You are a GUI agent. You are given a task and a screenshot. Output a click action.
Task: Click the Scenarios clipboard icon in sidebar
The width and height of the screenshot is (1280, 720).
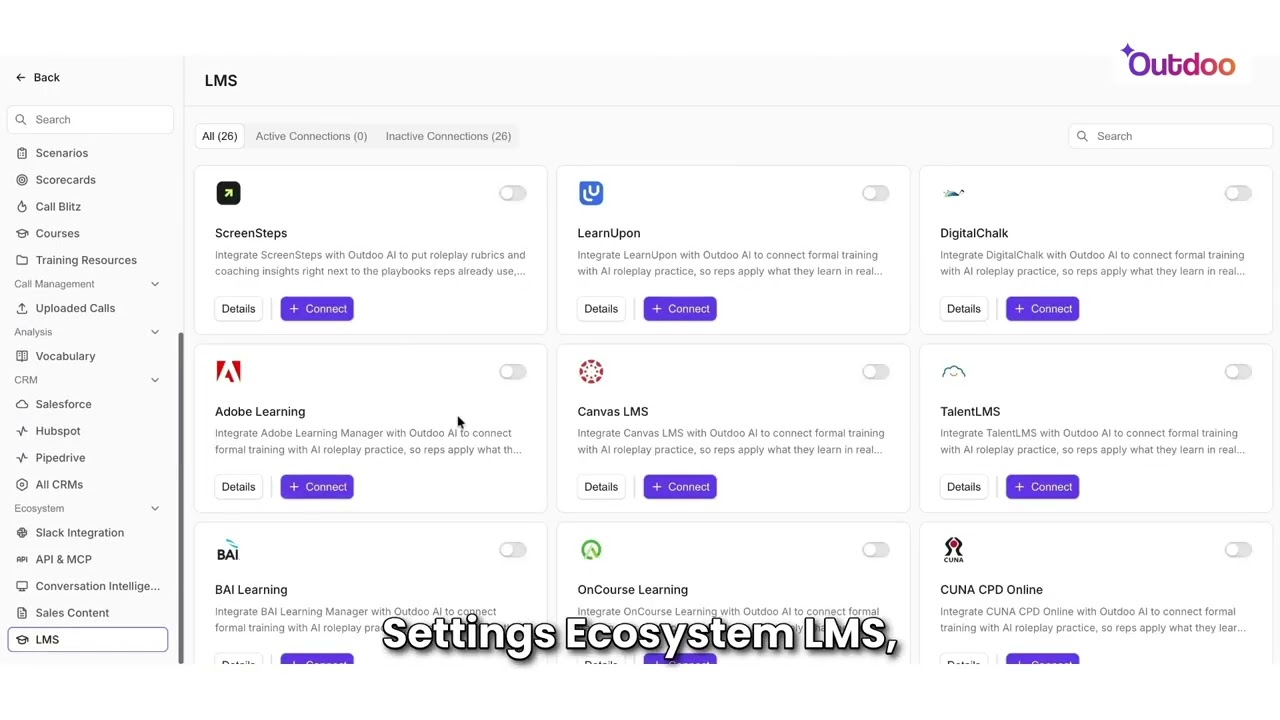(x=22, y=153)
